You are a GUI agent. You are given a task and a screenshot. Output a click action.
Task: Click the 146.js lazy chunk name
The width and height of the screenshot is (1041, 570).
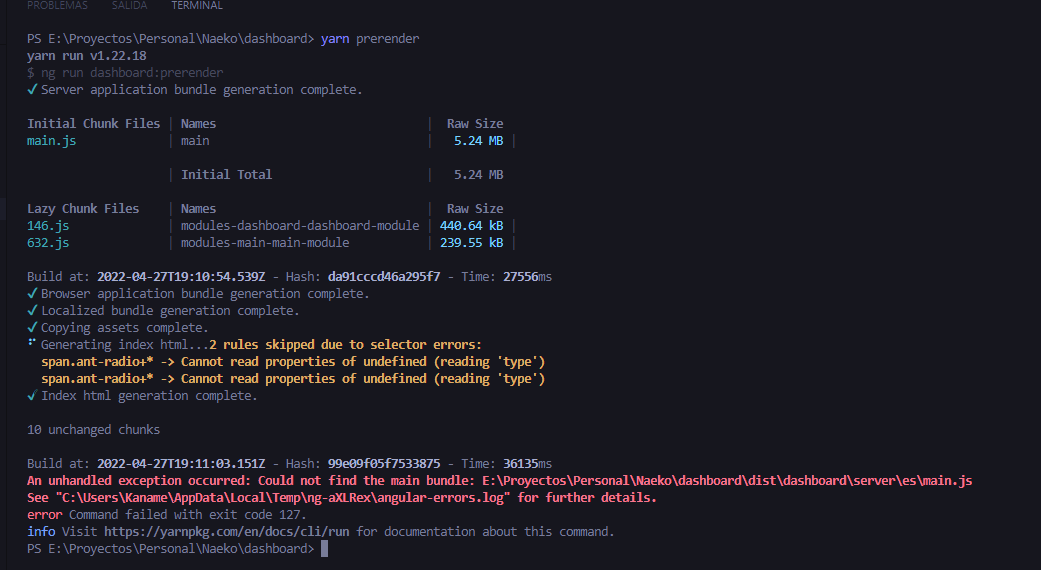(48, 226)
